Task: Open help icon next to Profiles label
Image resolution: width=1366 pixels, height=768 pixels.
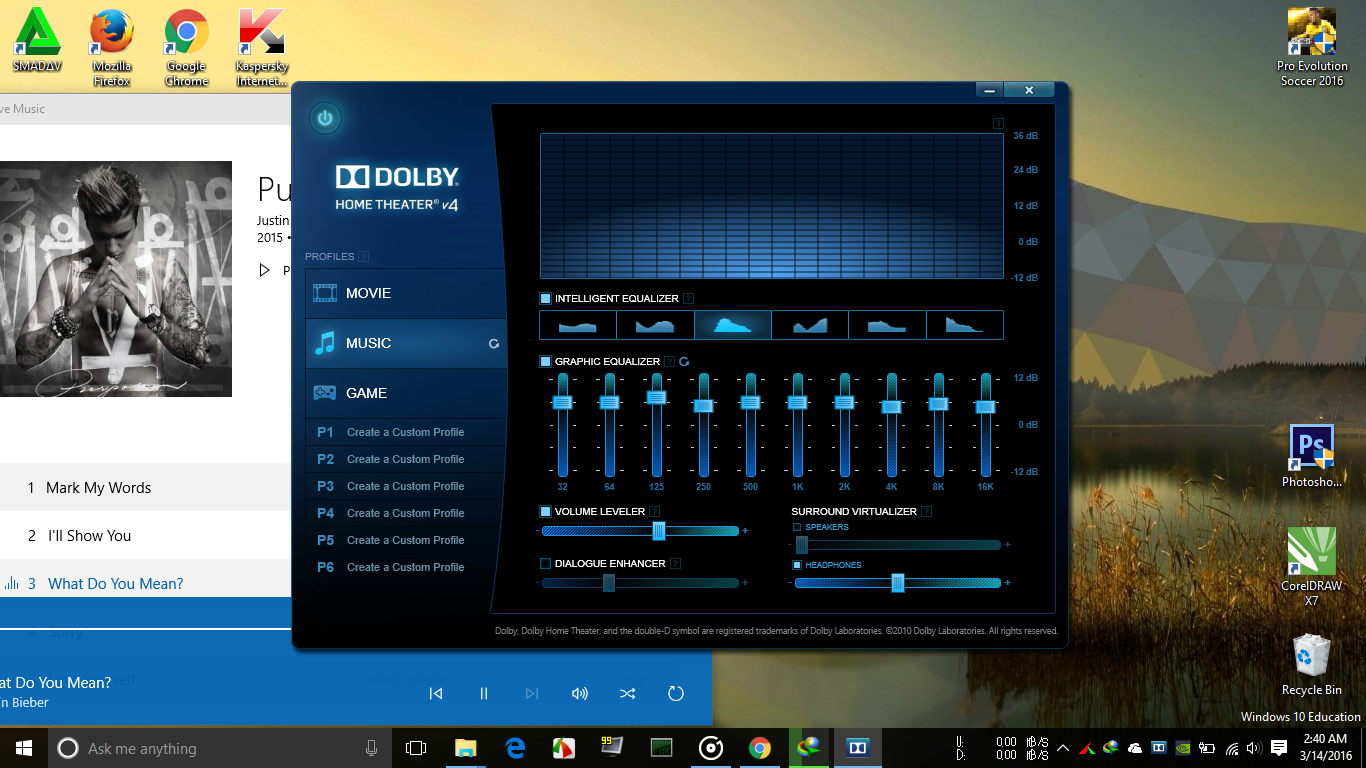Action: 364,256
